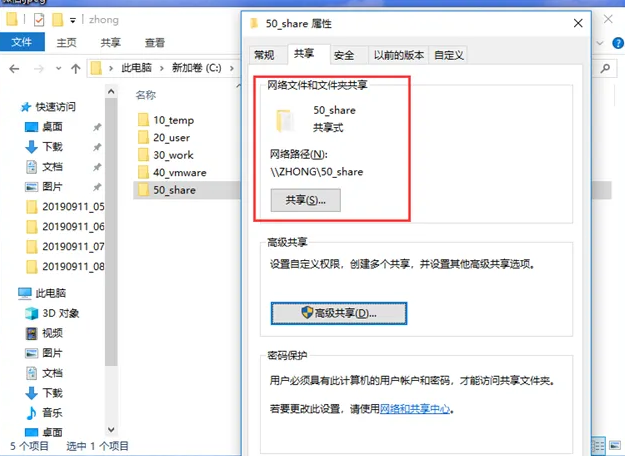Click 此电脑 in the address breadcrumb

click(136, 68)
